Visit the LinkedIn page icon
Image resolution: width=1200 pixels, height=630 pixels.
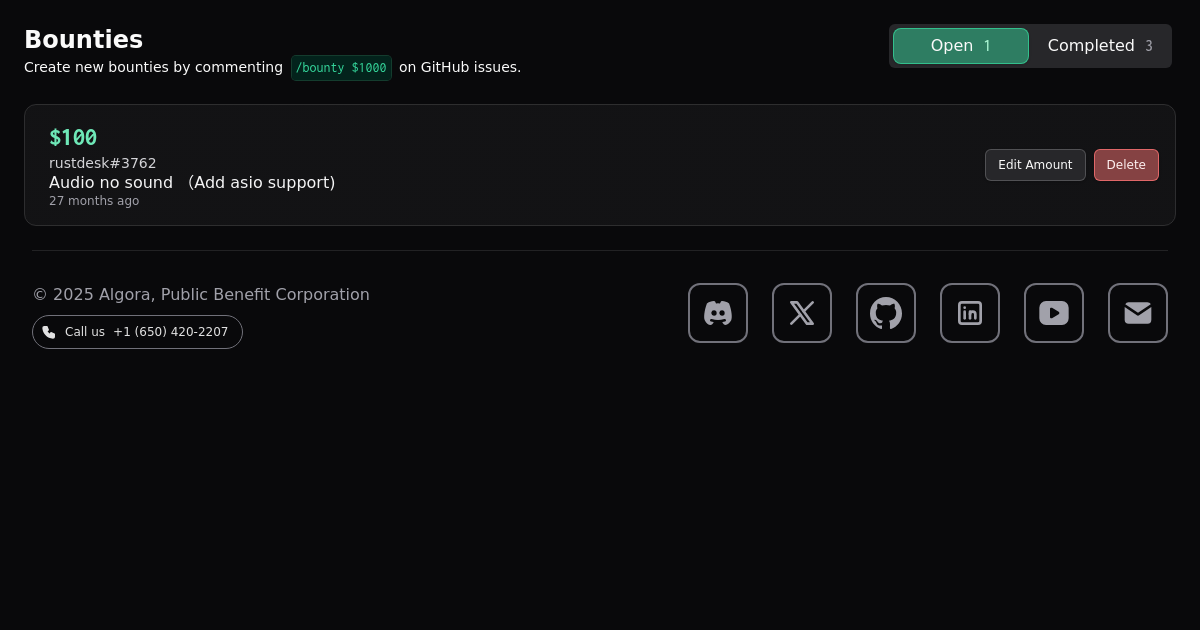pyautogui.click(x=970, y=313)
